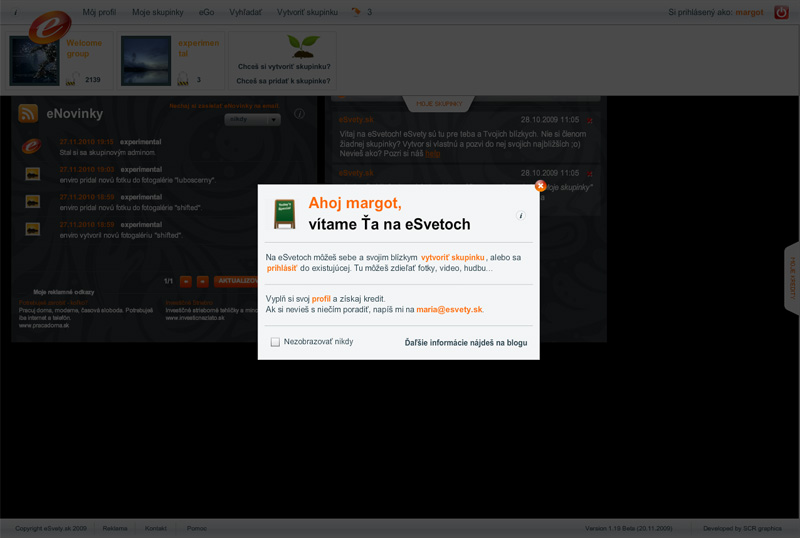Open the Welcome group thumbnail
Viewport: 800px width, 538px height.
click(x=34, y=60)
